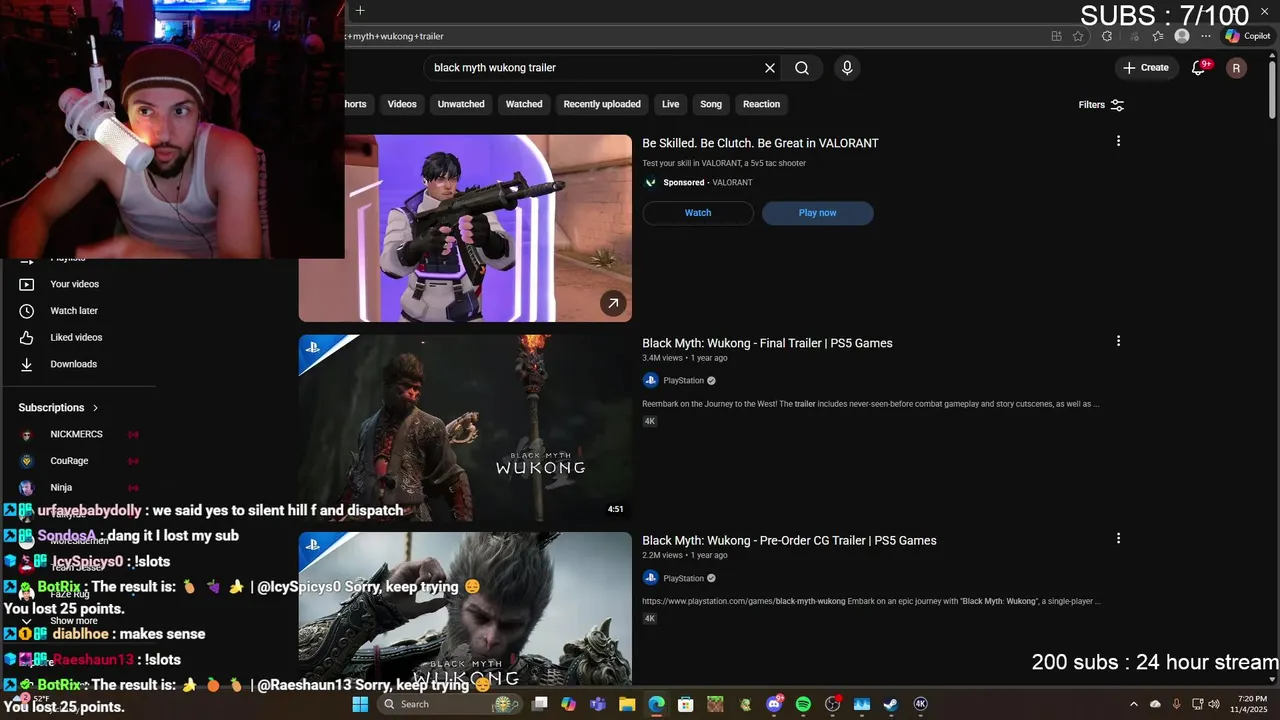Select the Recently uploaded filter chip

click(x=602, y=104)
